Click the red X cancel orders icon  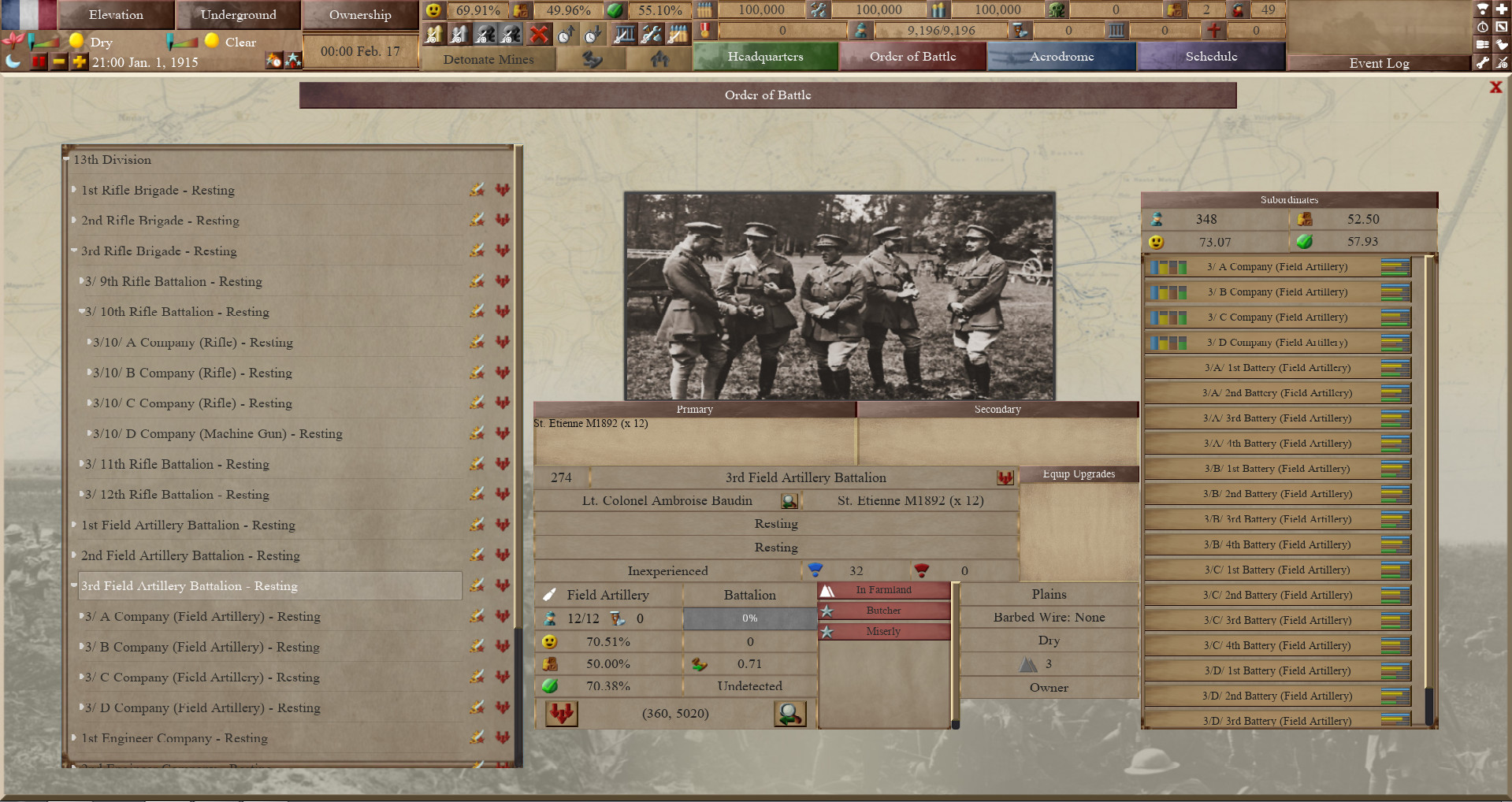[539, 34]
